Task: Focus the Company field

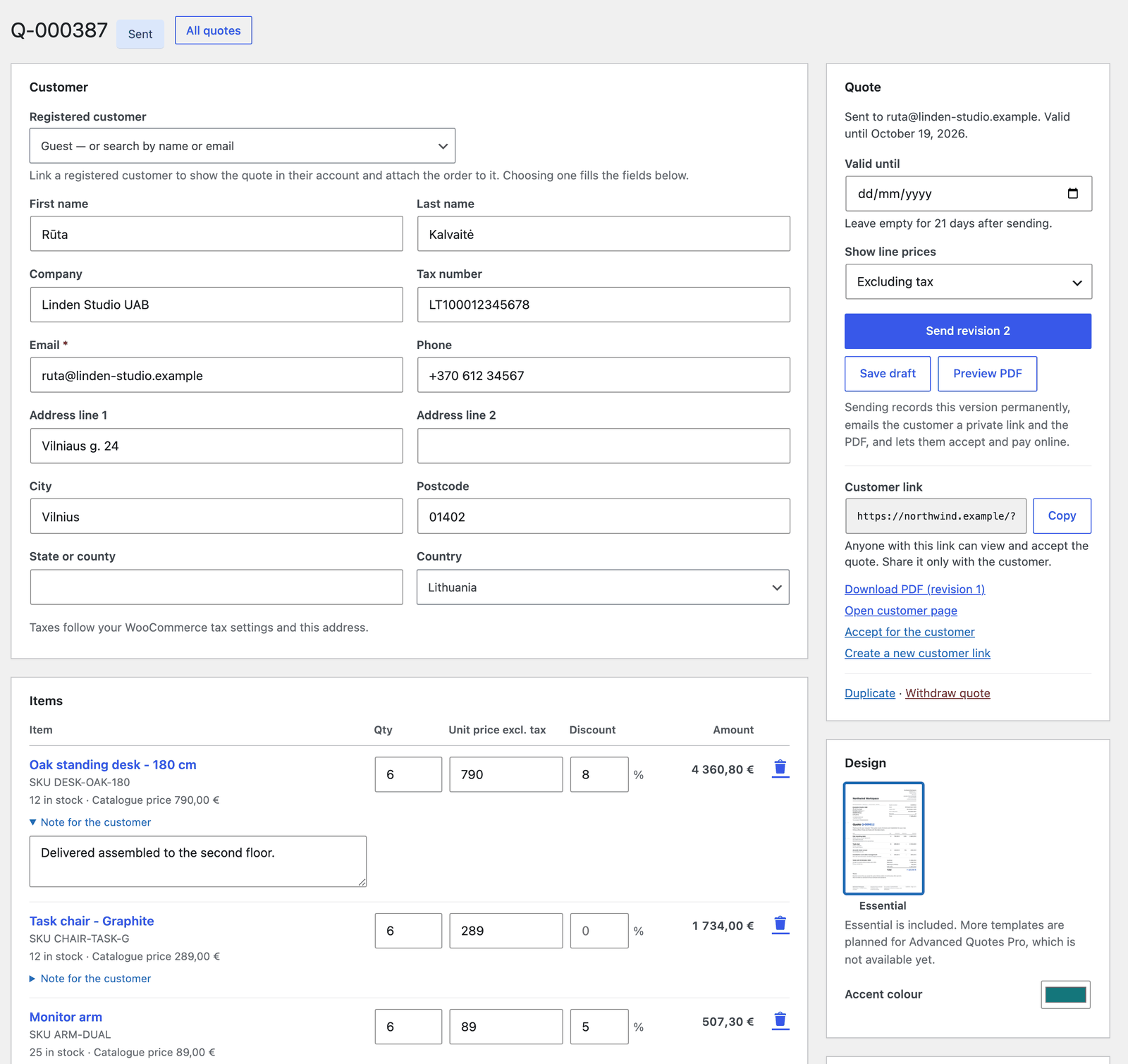Action: [216, 305]
